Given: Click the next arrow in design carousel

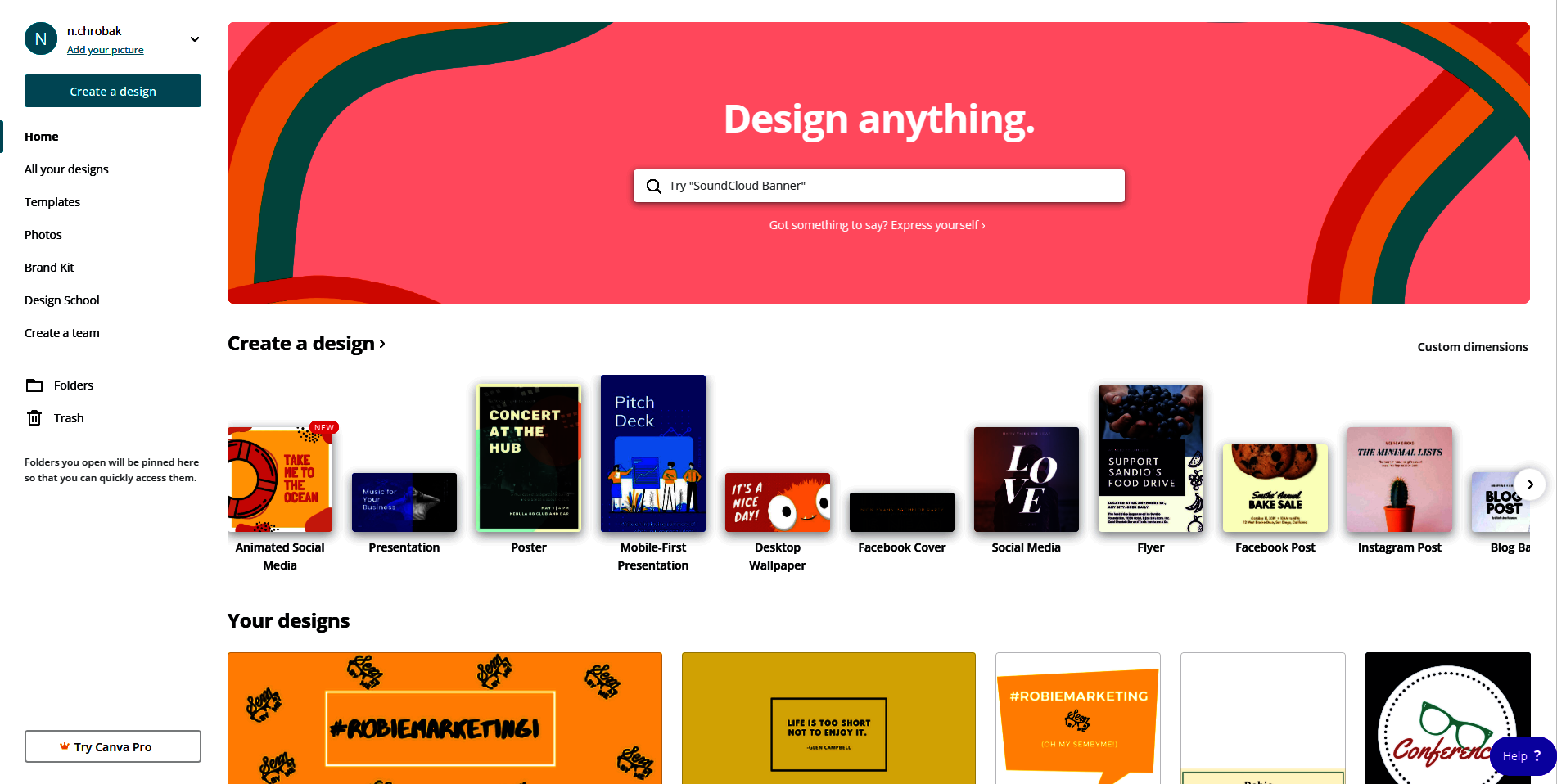Looking at the screenshot, I should click(1530, 484).
